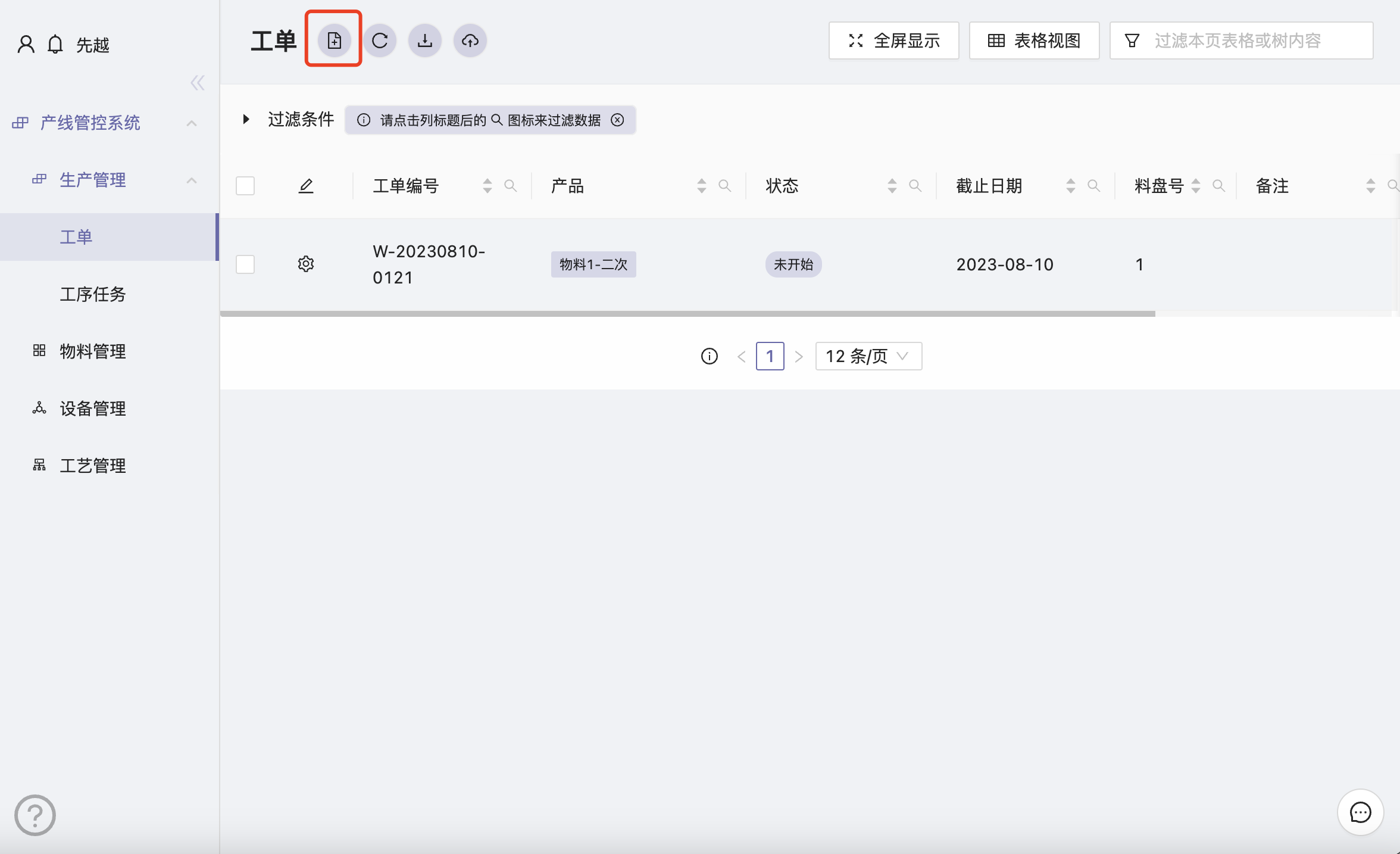Click the download icon in the header
1400x854 pixels.
(x=424, y=40)
